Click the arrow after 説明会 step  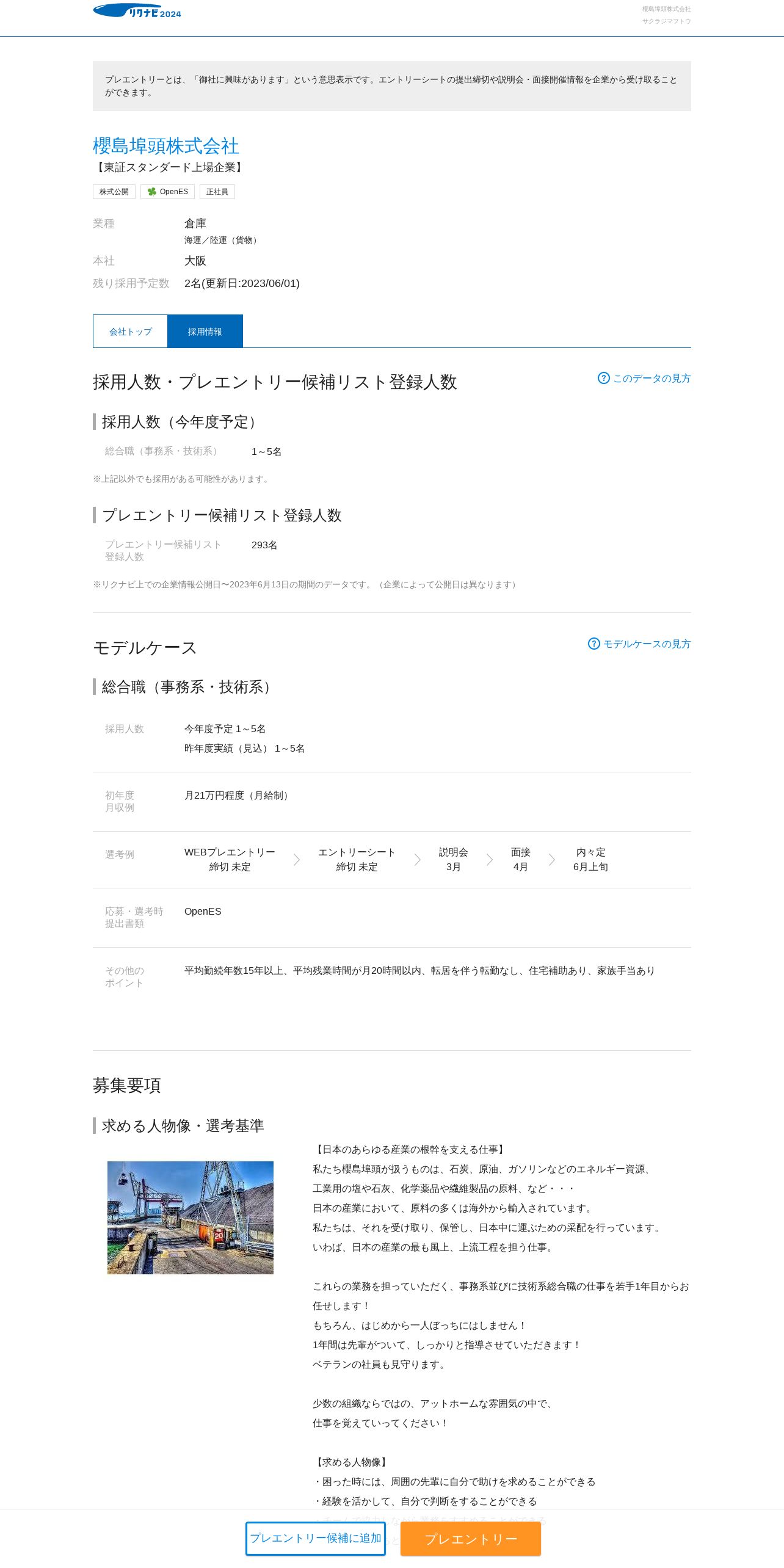coord(490,860)
